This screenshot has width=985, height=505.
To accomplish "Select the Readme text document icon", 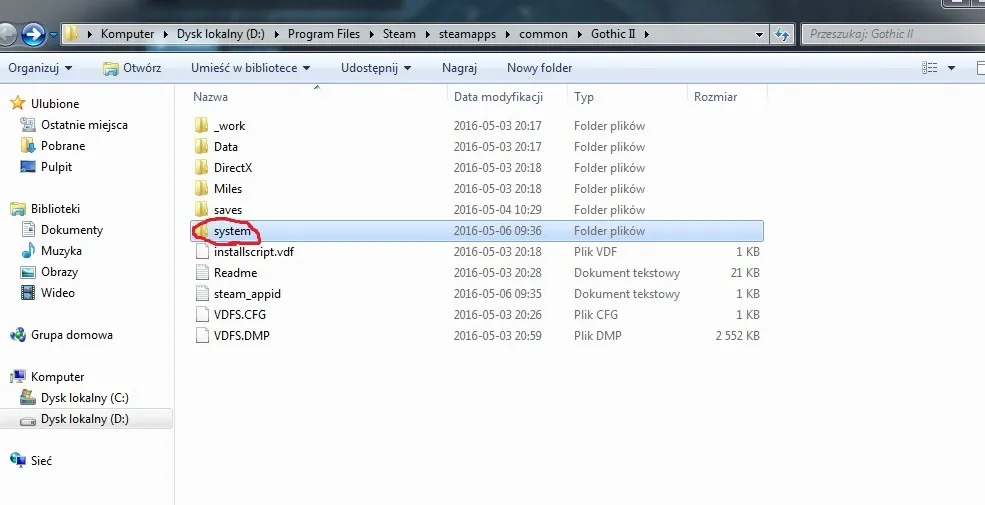I will click(x=202, y=273).
